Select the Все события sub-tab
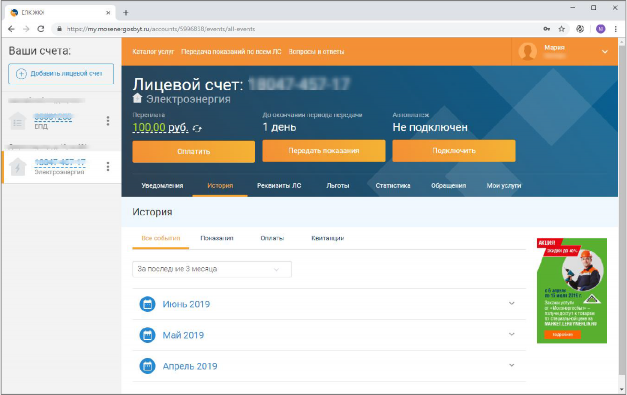 [161, 238]
